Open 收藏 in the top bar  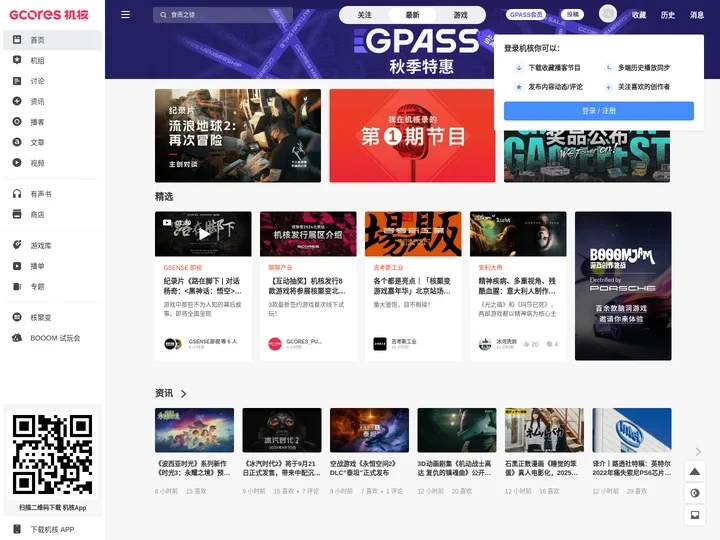point(639,15)
